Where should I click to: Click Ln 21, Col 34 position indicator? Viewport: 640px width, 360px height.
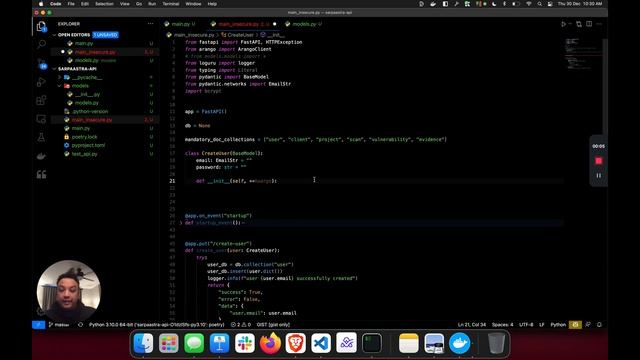pyautogui.click(x=472, y=325)
